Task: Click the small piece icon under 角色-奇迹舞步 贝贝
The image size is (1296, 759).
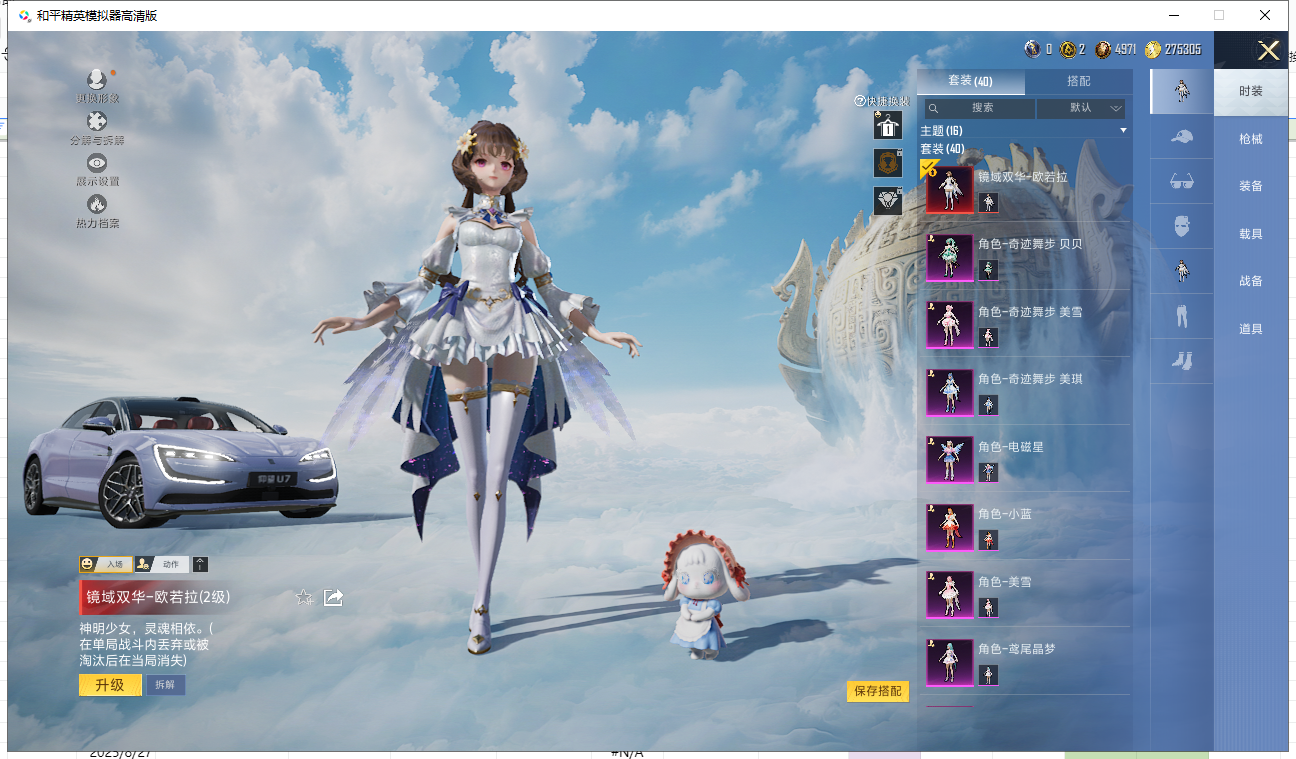Action: (988, 270)
